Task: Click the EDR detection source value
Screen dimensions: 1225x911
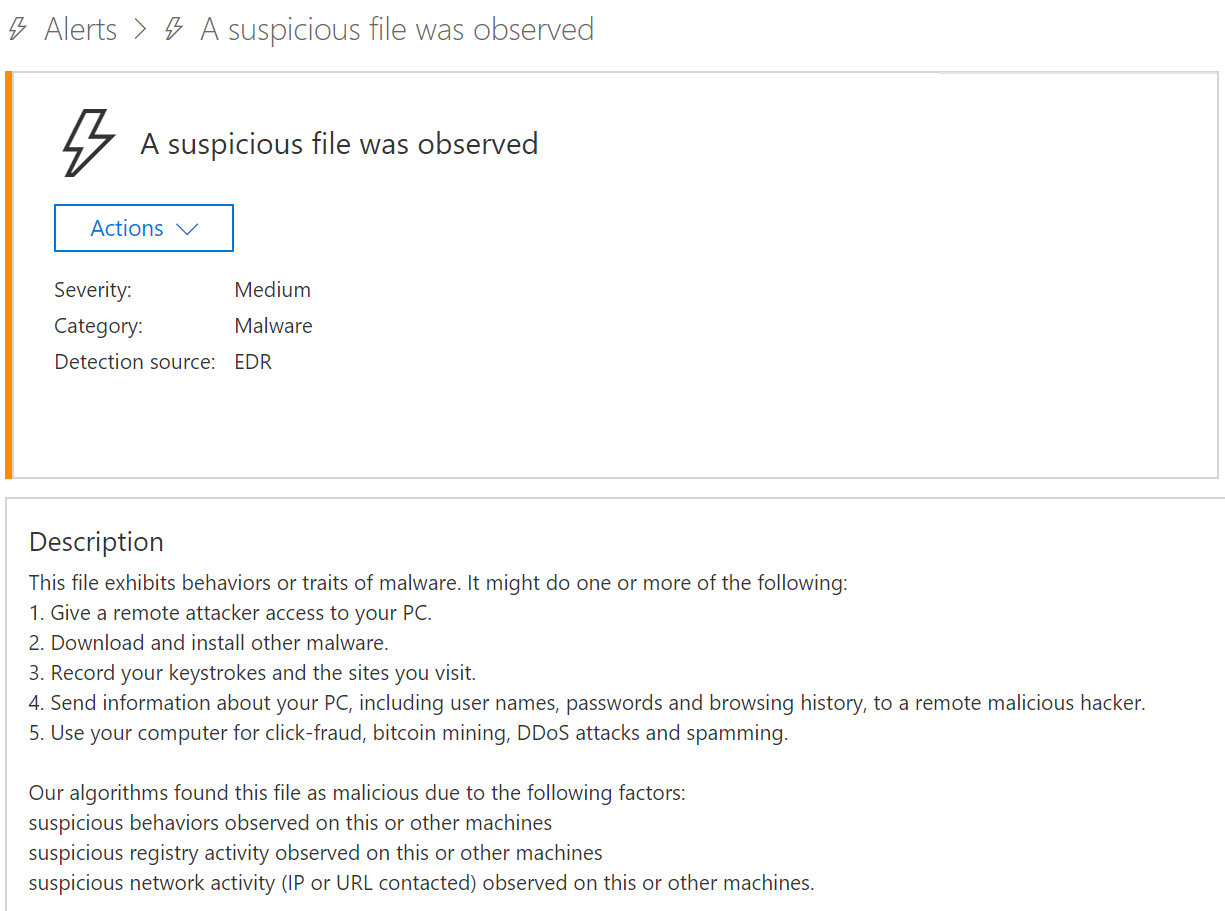Action: click(253, 361)
